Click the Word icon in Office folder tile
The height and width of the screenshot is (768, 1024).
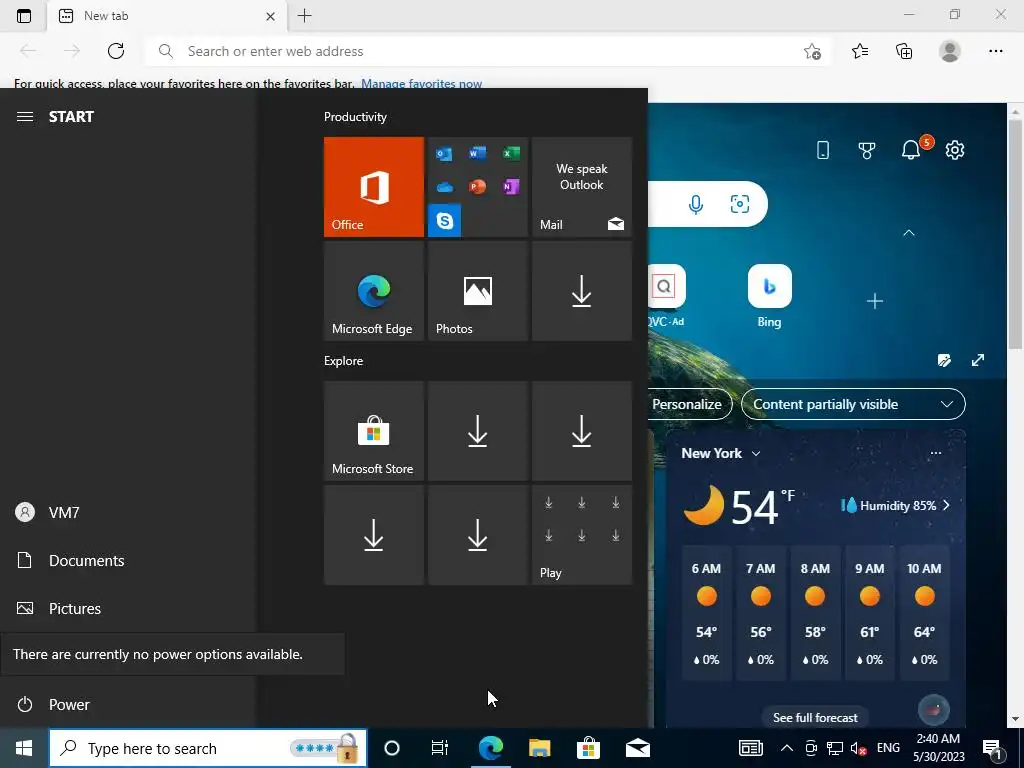click(477, 153)
